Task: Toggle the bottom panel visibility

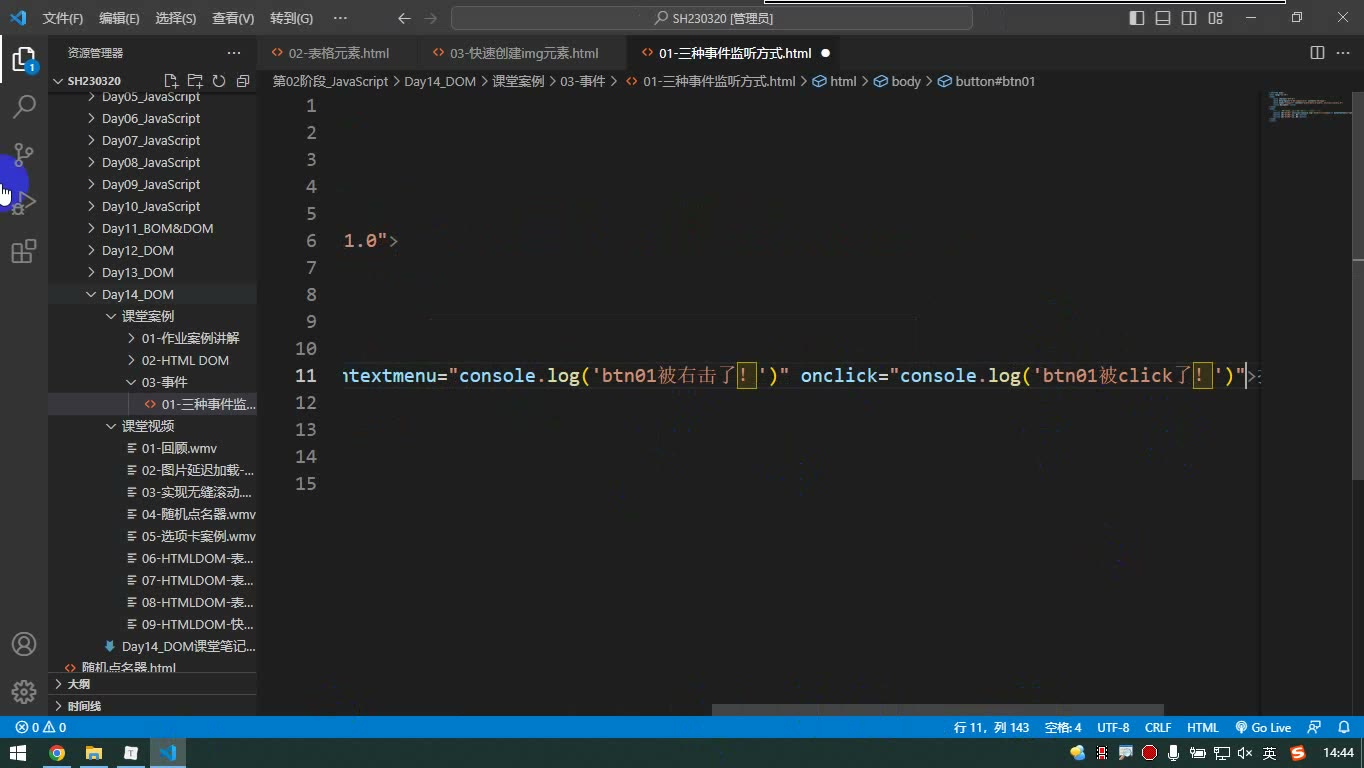Action: point(1163,18)
